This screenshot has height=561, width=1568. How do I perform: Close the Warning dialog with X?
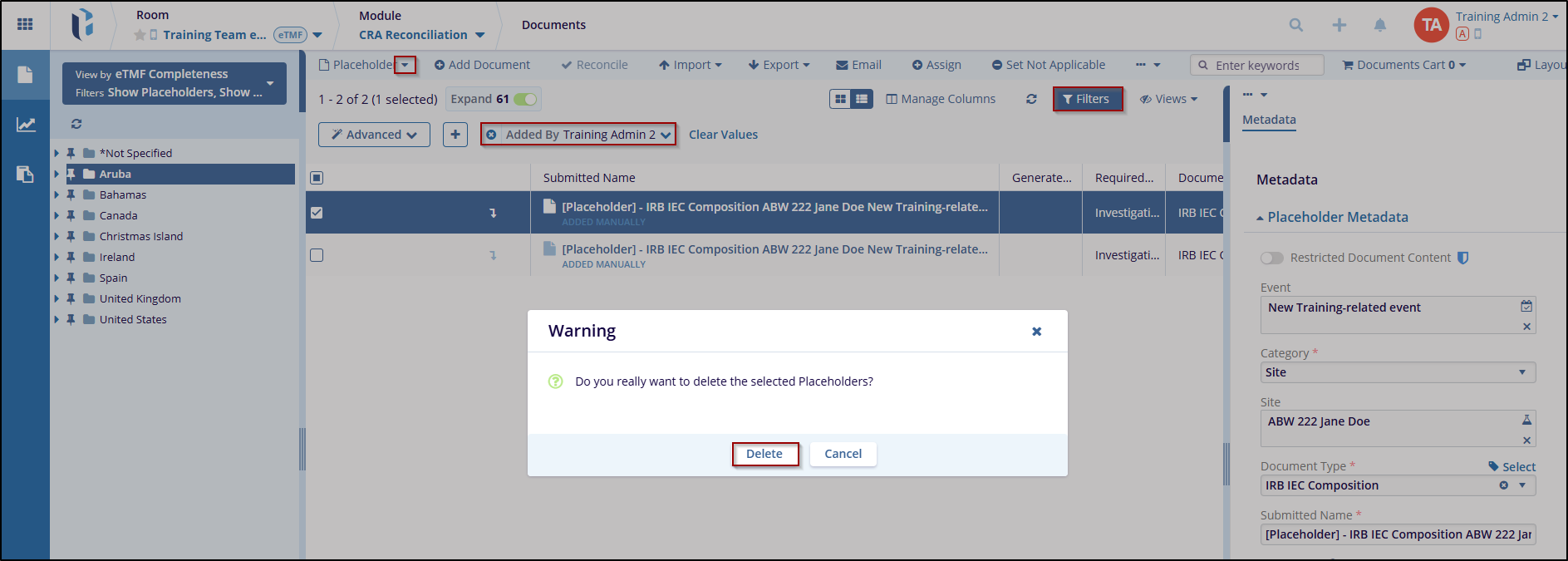point(1036,332)
